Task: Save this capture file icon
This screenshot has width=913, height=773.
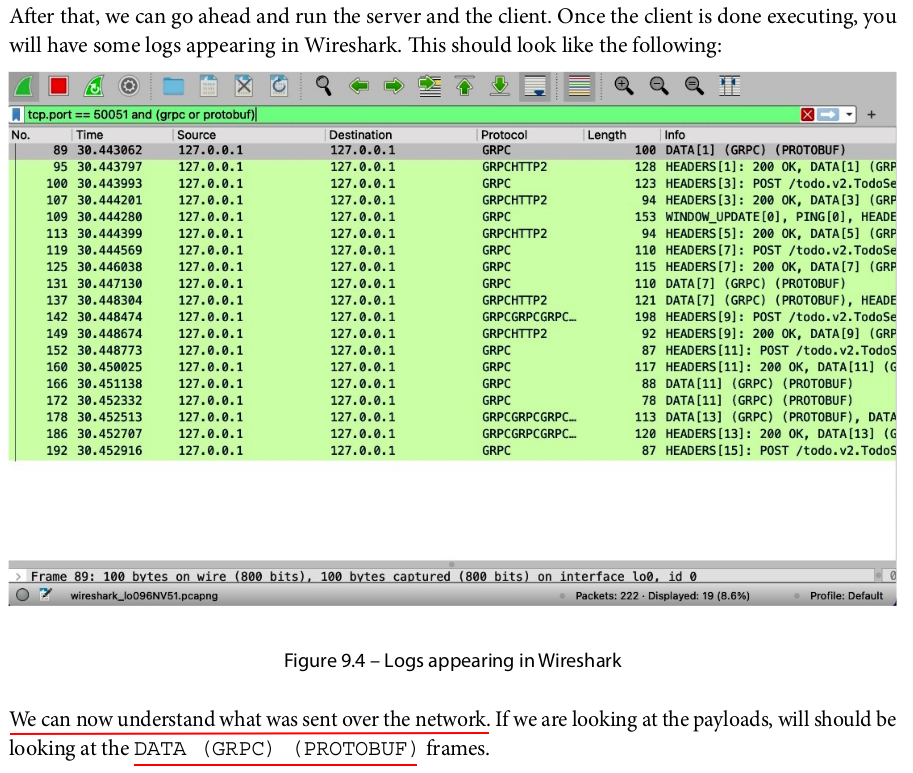Action: click(208, 87)
